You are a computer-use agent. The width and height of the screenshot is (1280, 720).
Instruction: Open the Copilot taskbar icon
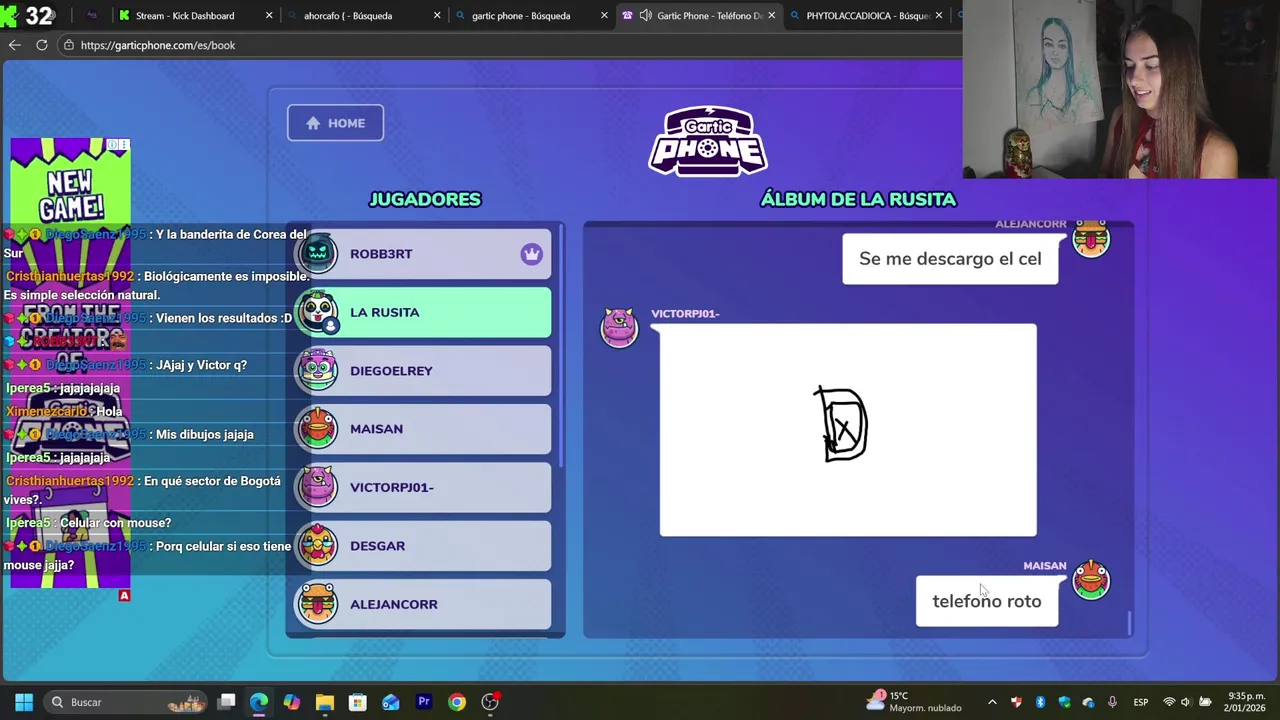292,702
